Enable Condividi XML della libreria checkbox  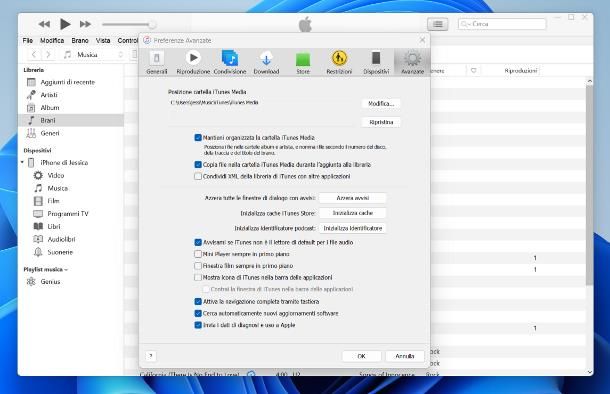pos(198,177)
